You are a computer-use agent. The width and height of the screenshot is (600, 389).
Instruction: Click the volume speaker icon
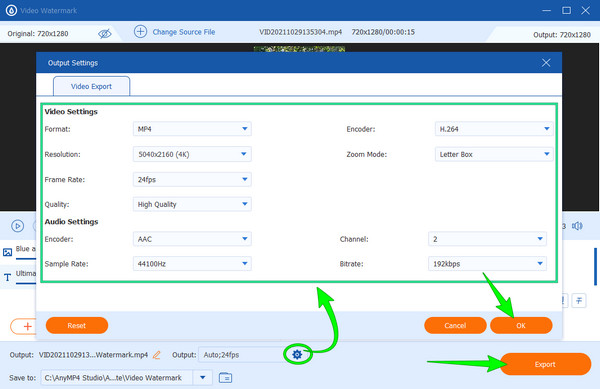click(x=577, y=226)
